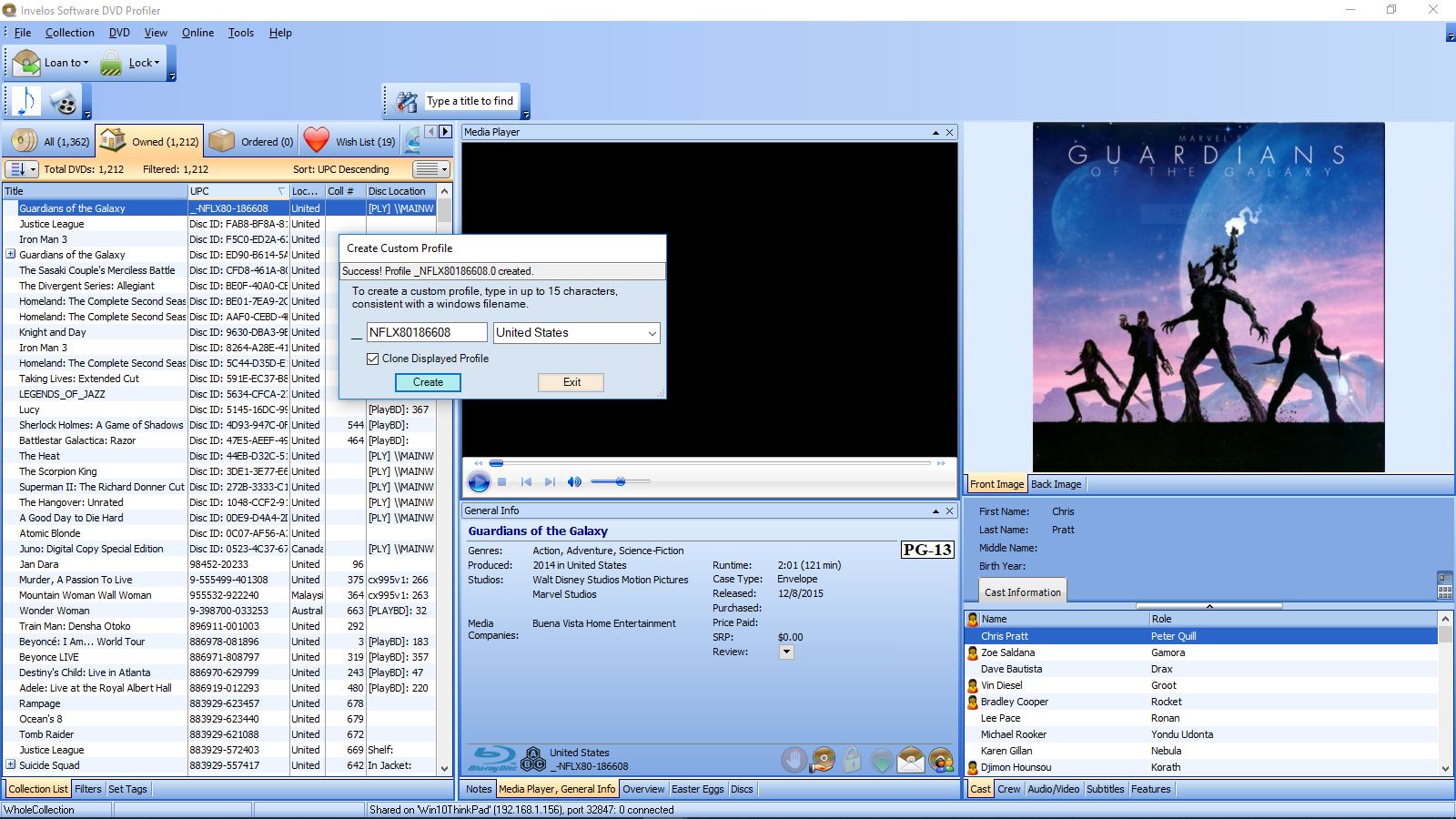Open the list view style dropdown
Image resolution: width=1456 pixels, height=819 pixels.
tap(431, 169)
